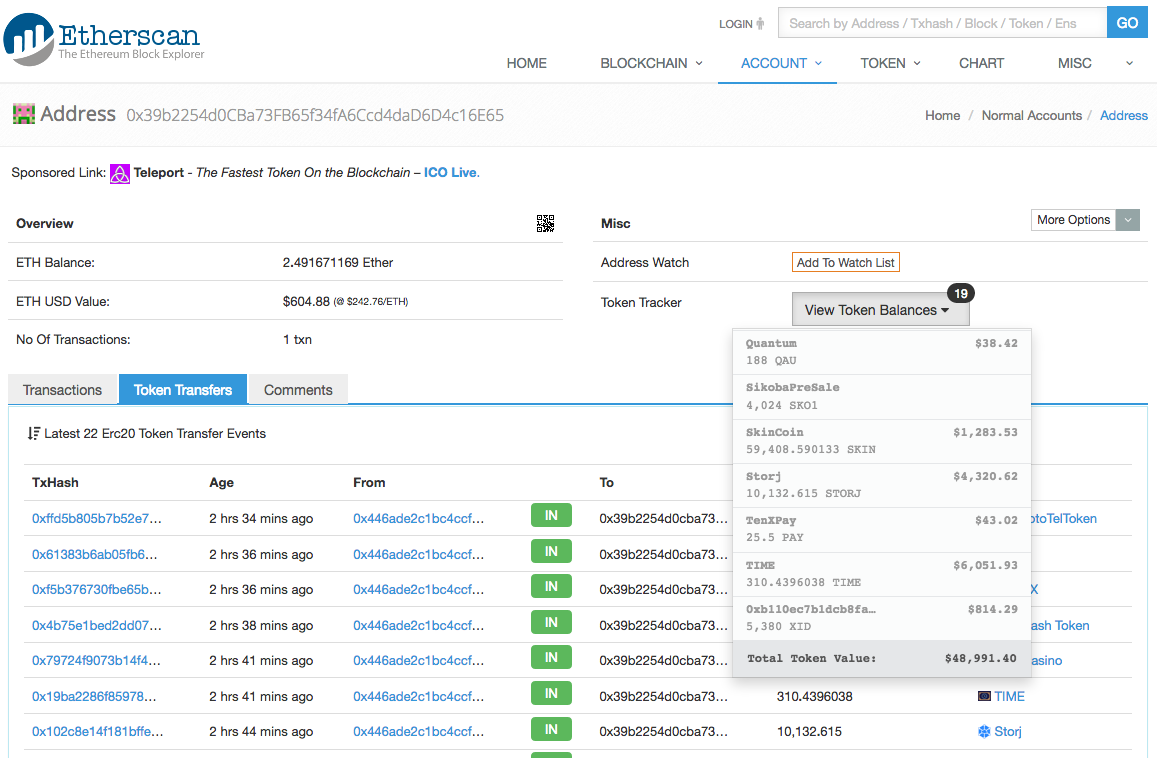Screen dimensions: 1157x758
Task: Open transaction 0x102c8e14f181bffe
Action: pyautogui.click(x=97, y=731)
